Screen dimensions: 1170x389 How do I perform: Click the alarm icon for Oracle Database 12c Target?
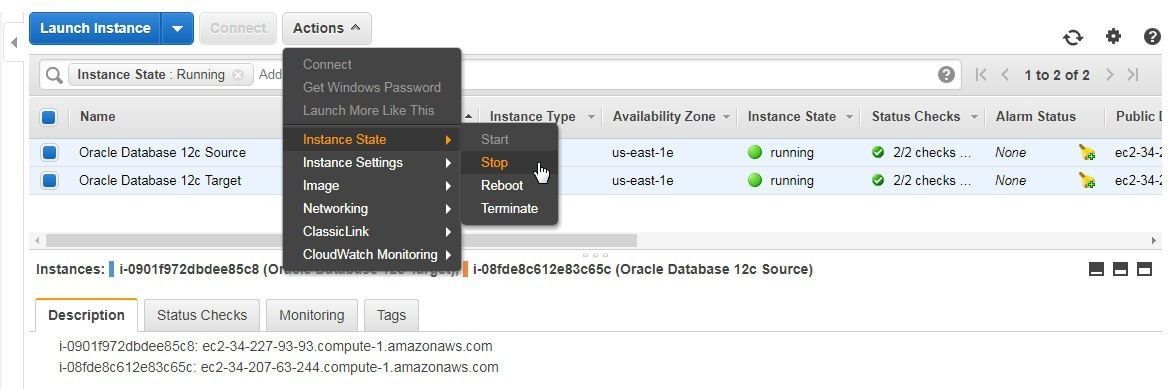click(x=1086, y=180)
